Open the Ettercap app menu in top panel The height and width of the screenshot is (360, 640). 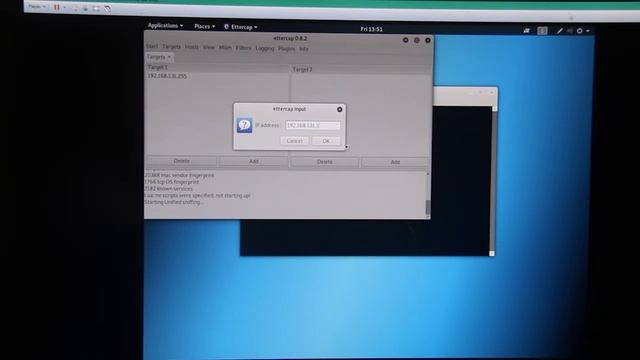click(241, 27)
